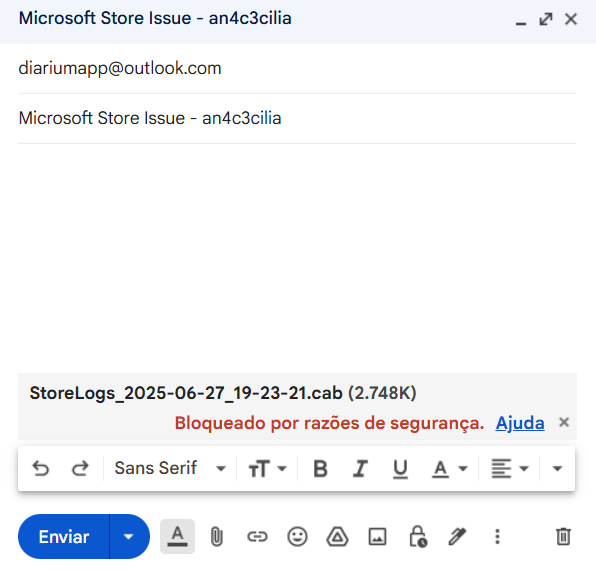The width and height of the screenshot is (596, 573).
Task: Insert a link using the chain icon
Action: [x=257, y=536]
